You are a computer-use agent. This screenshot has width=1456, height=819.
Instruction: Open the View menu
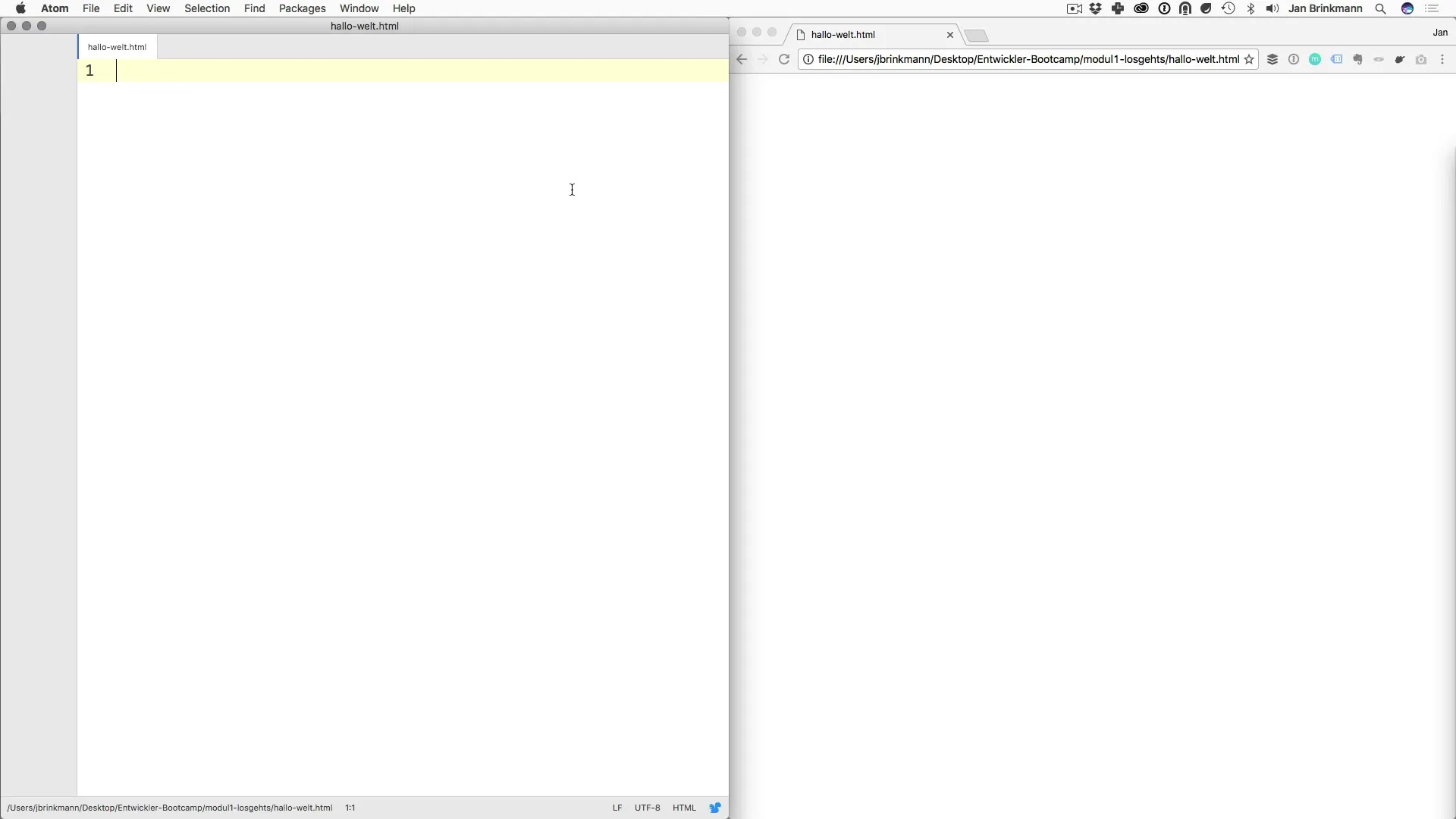tap(158, 8)
